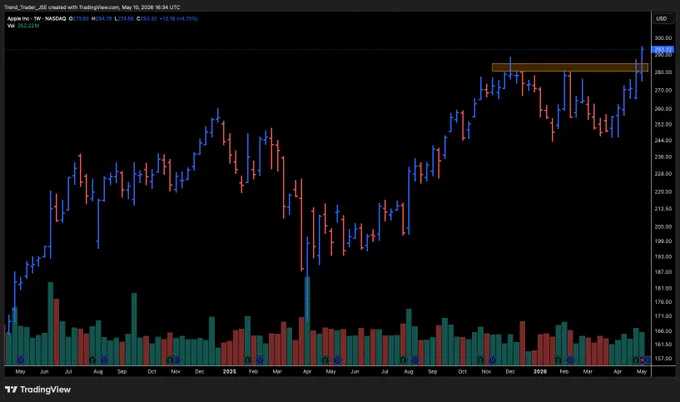Click the 228.00 price axis label

663,174
